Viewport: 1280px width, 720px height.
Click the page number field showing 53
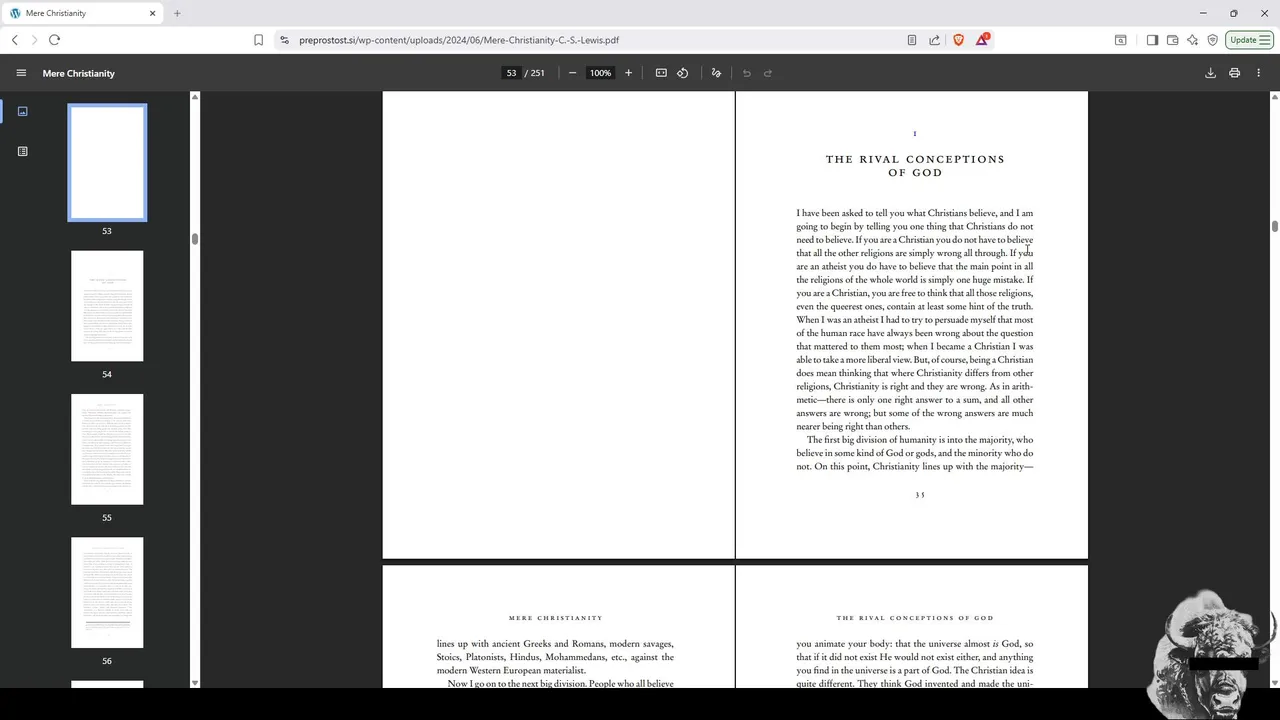(x=511, y=73)
